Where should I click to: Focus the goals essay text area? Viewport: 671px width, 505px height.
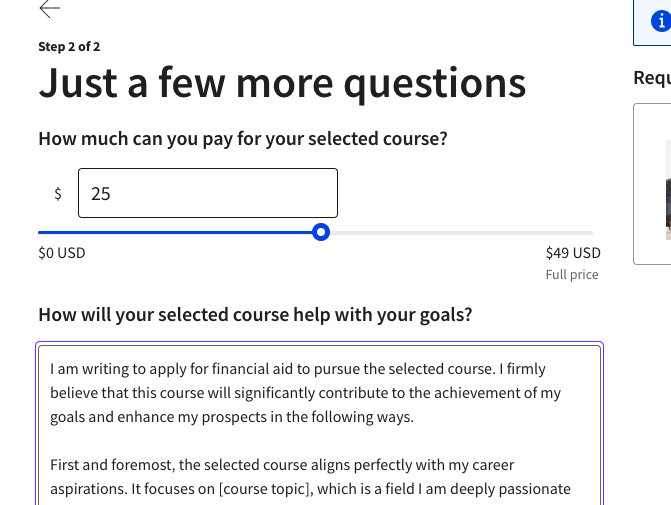(320, 425)
